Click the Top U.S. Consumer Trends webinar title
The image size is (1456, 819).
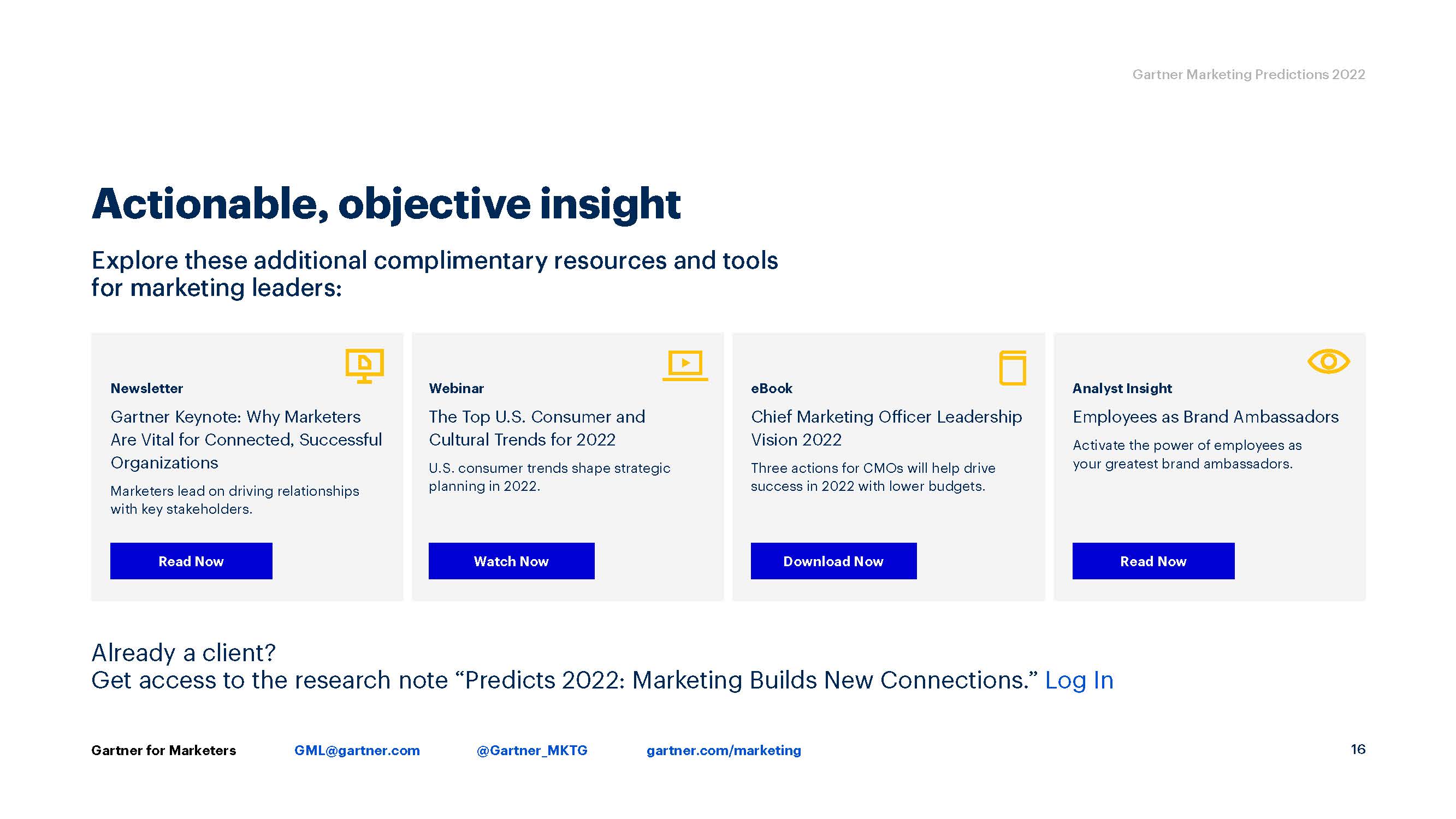coord(536,428)
